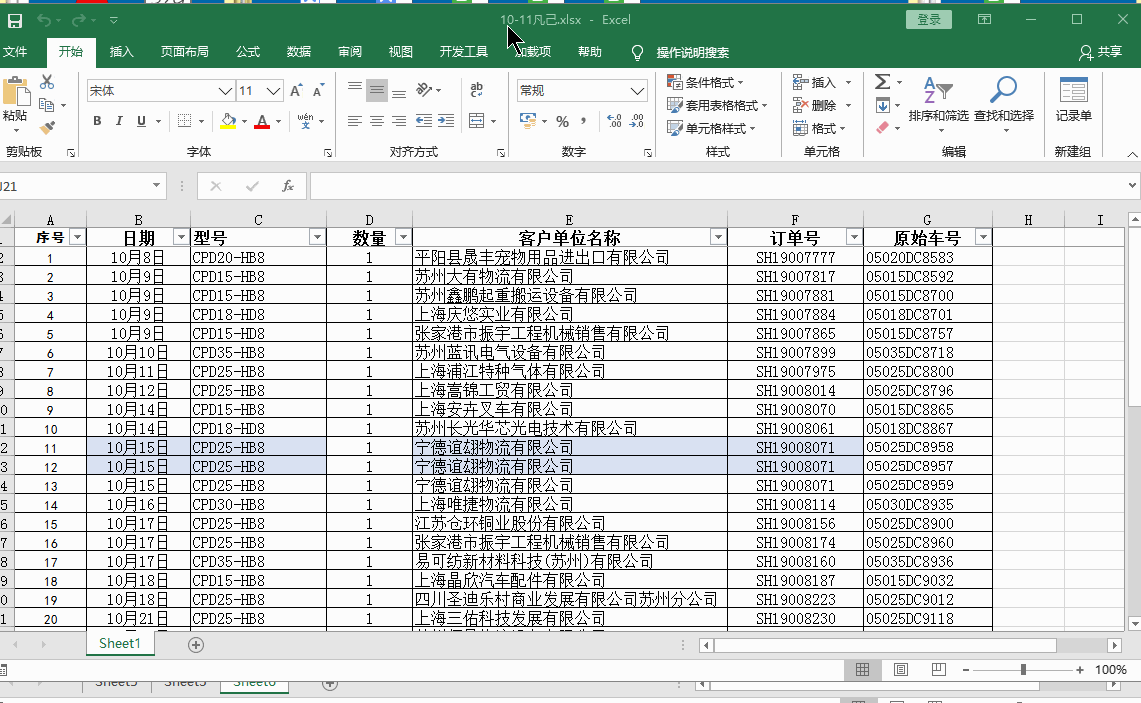
Task: Open the Name Box dropdown arrow
Action: pos(156,186)
